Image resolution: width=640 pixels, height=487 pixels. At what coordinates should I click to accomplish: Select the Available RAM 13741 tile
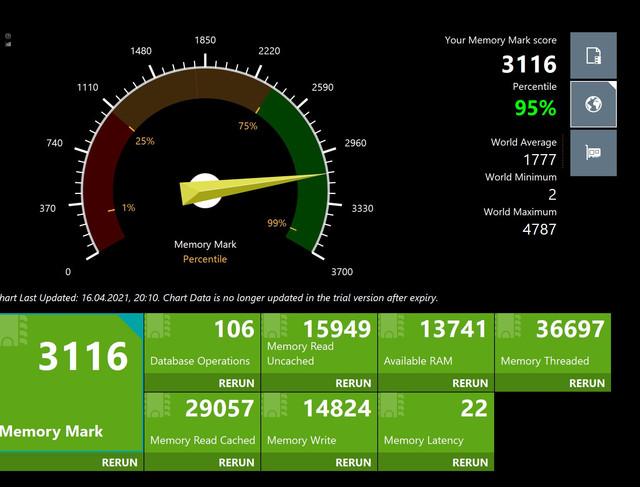click(x=436, y=343)
